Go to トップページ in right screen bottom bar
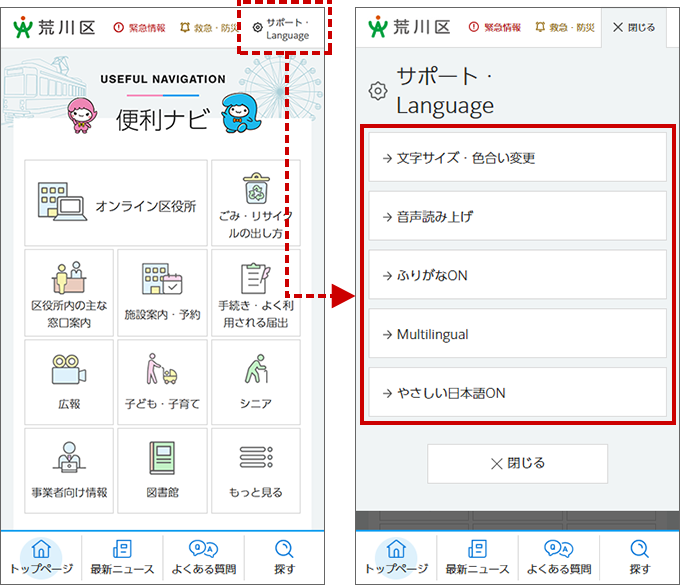Screen dimensions: 680x585 (x=396, y=557)
